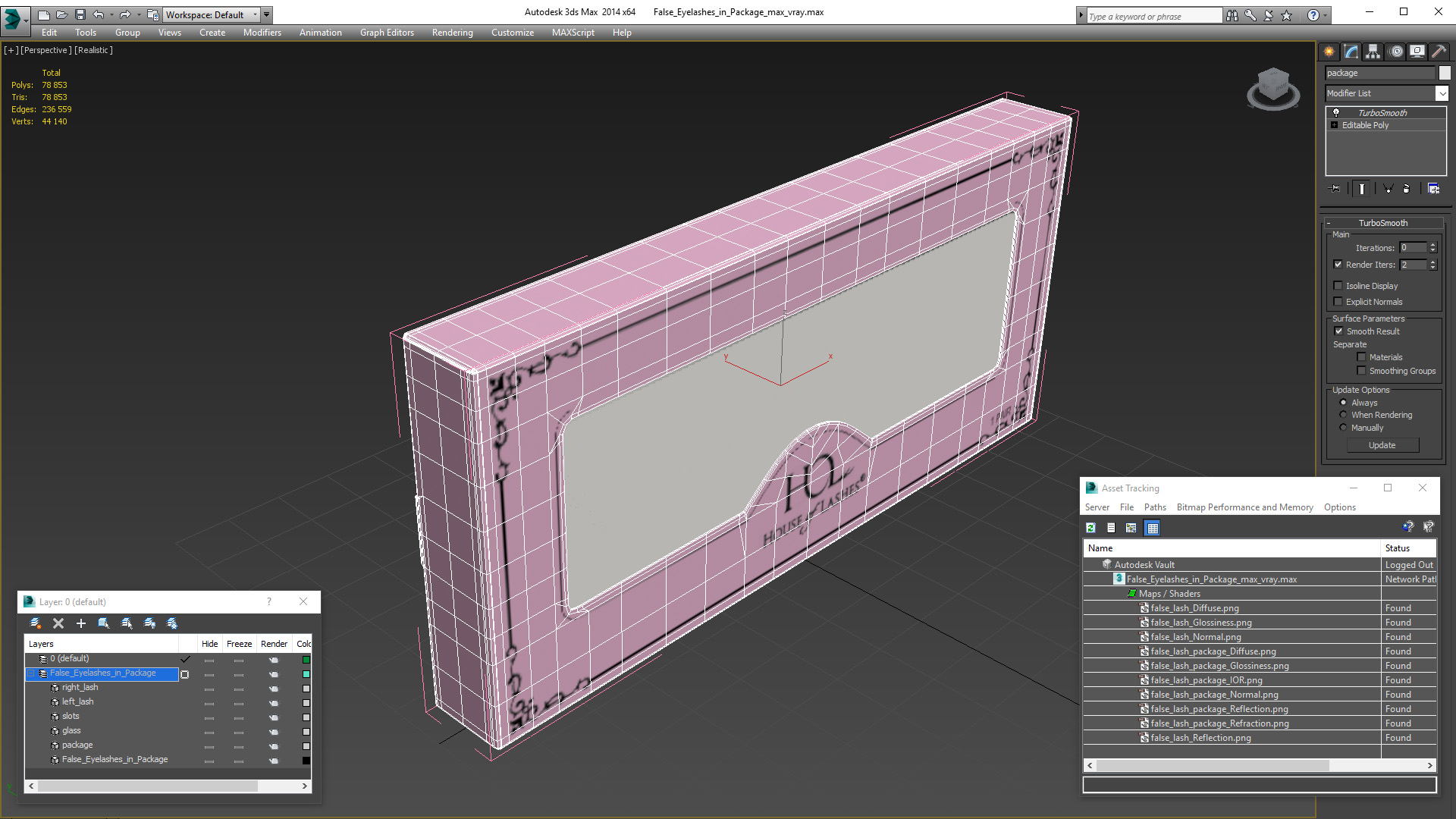Click Remove Modifier trash icon

tap(1407, 189)
